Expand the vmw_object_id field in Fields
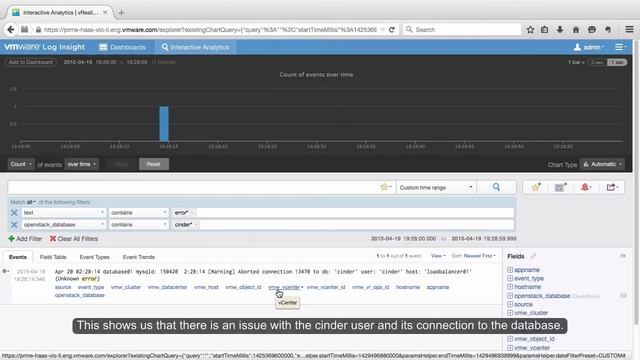640x360 pixels. pos(510,339)
